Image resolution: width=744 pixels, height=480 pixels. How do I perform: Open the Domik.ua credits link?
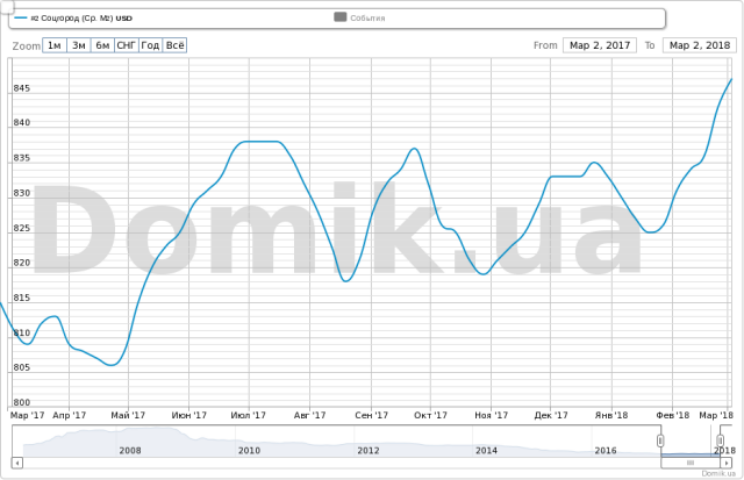point(718,473)
